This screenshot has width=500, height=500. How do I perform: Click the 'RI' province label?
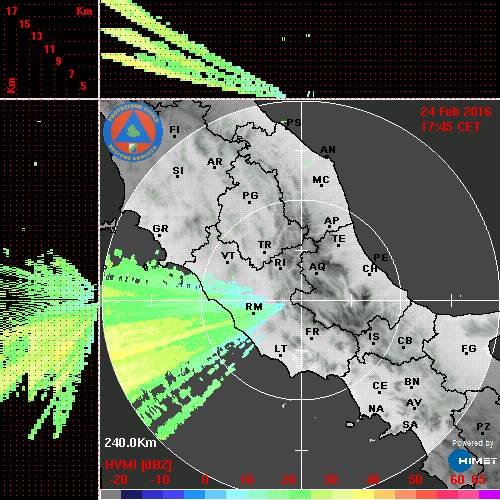point(280,263)
